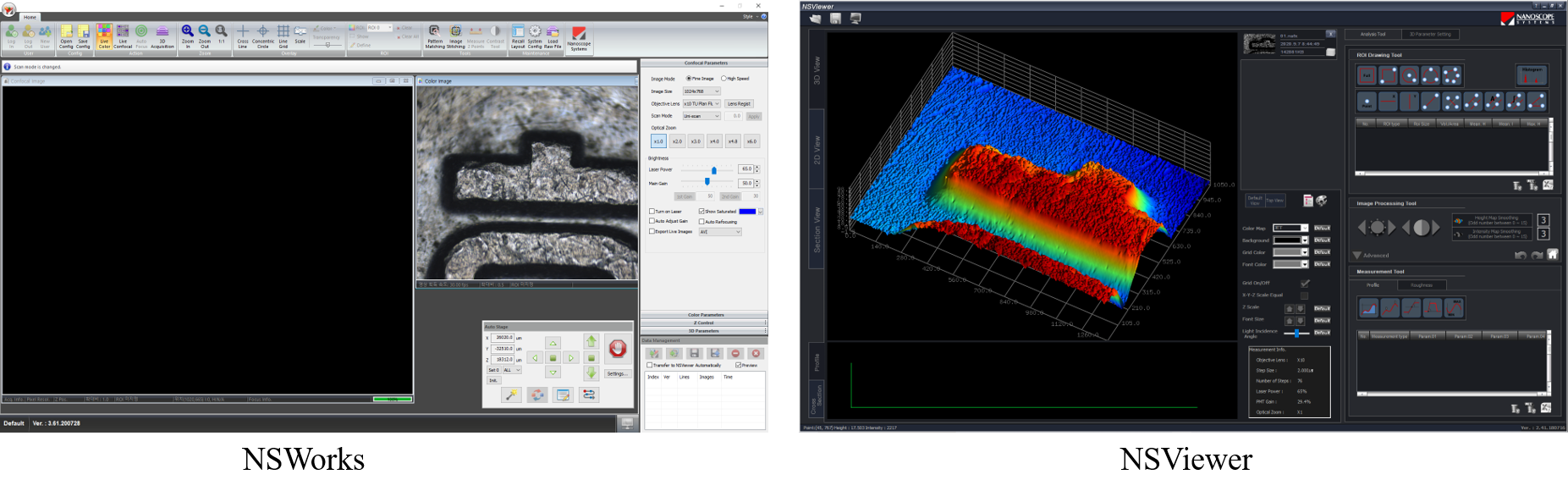Select the High Speed image mode
Screen dimensions: 1568x502
pyautogui.click(x=724, y=79)
